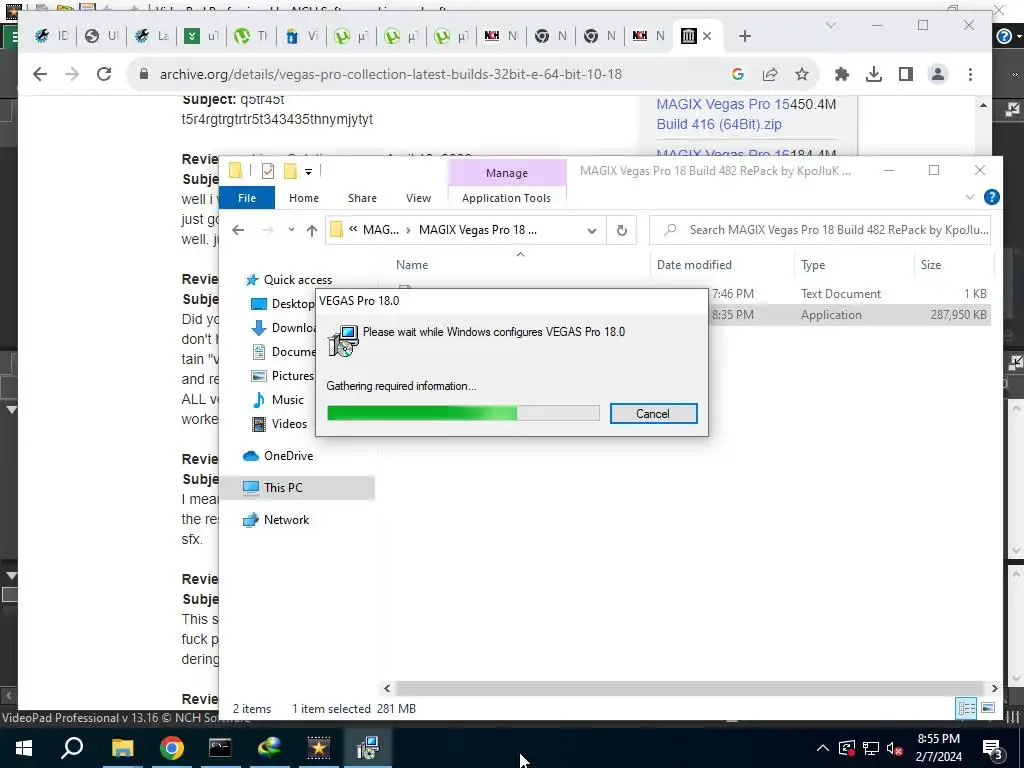Switch to the View ribbon tab
1024x768 pixels.
tap(418, 198)
